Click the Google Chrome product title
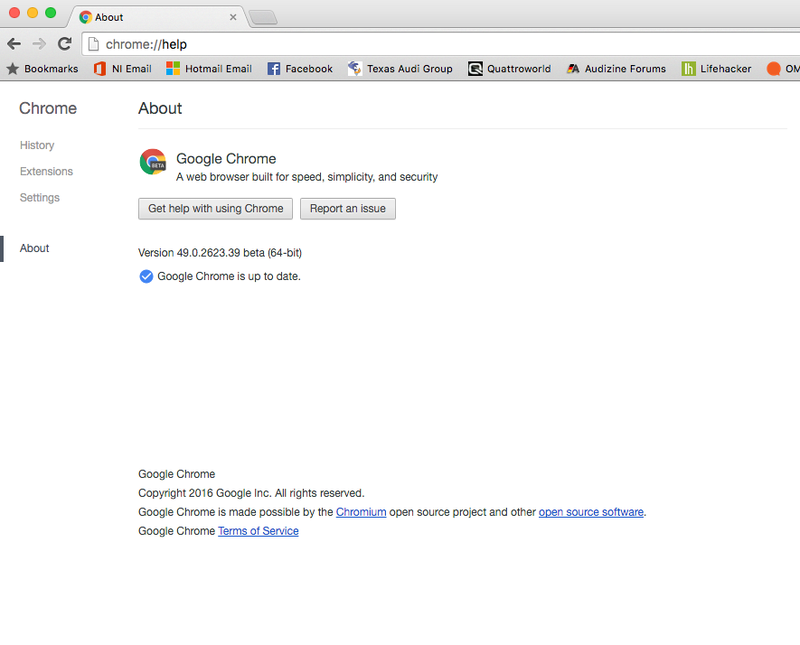This screenshot has width=800, height=645. 226,159
